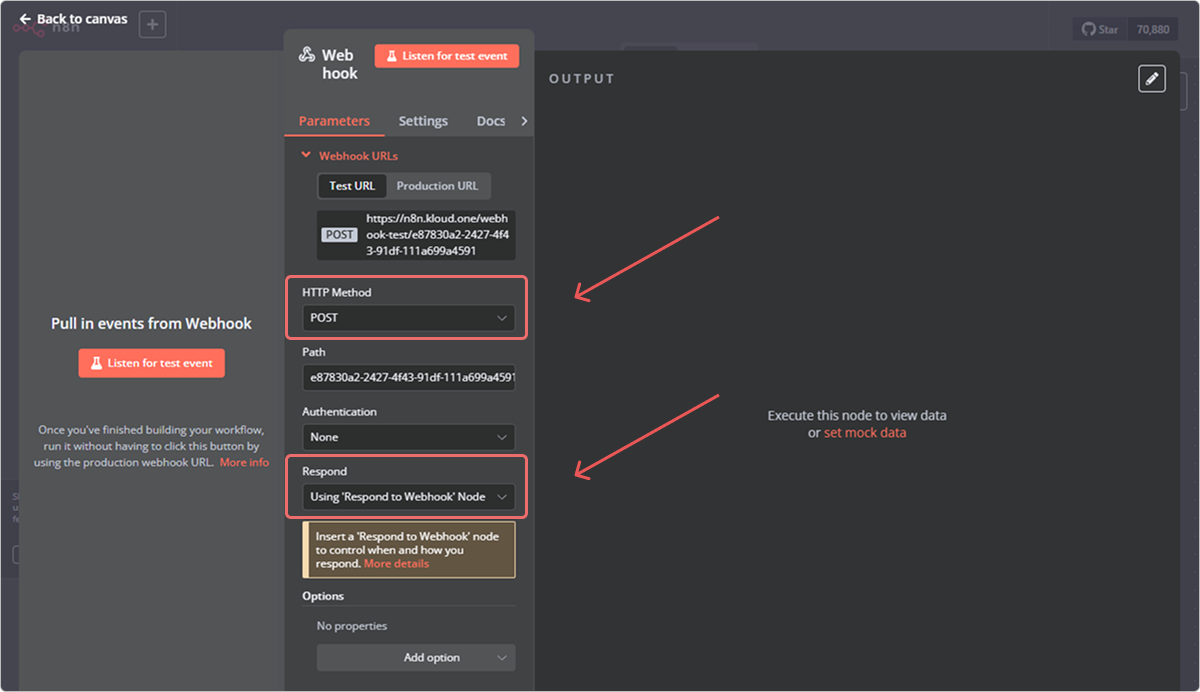The height and width of the screenshot is (692, 1200).
Task: Click the OUTPUT panel heading
Action: [x=582, y=79]
